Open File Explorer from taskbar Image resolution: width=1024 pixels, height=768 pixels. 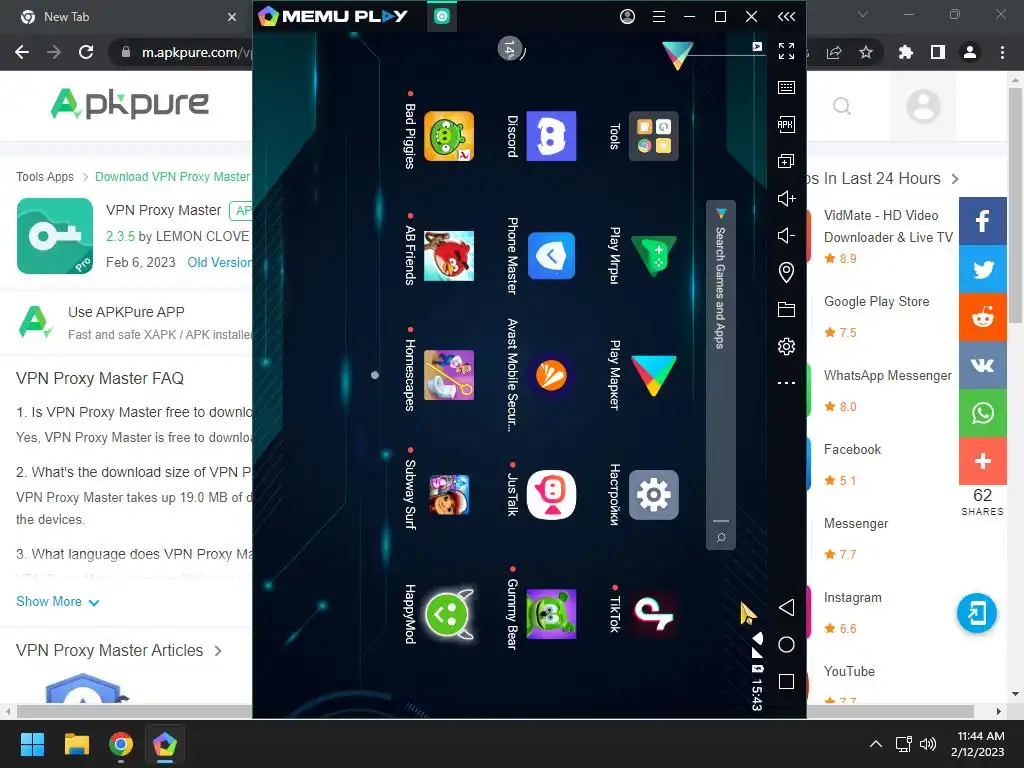[x=76, y=744]
